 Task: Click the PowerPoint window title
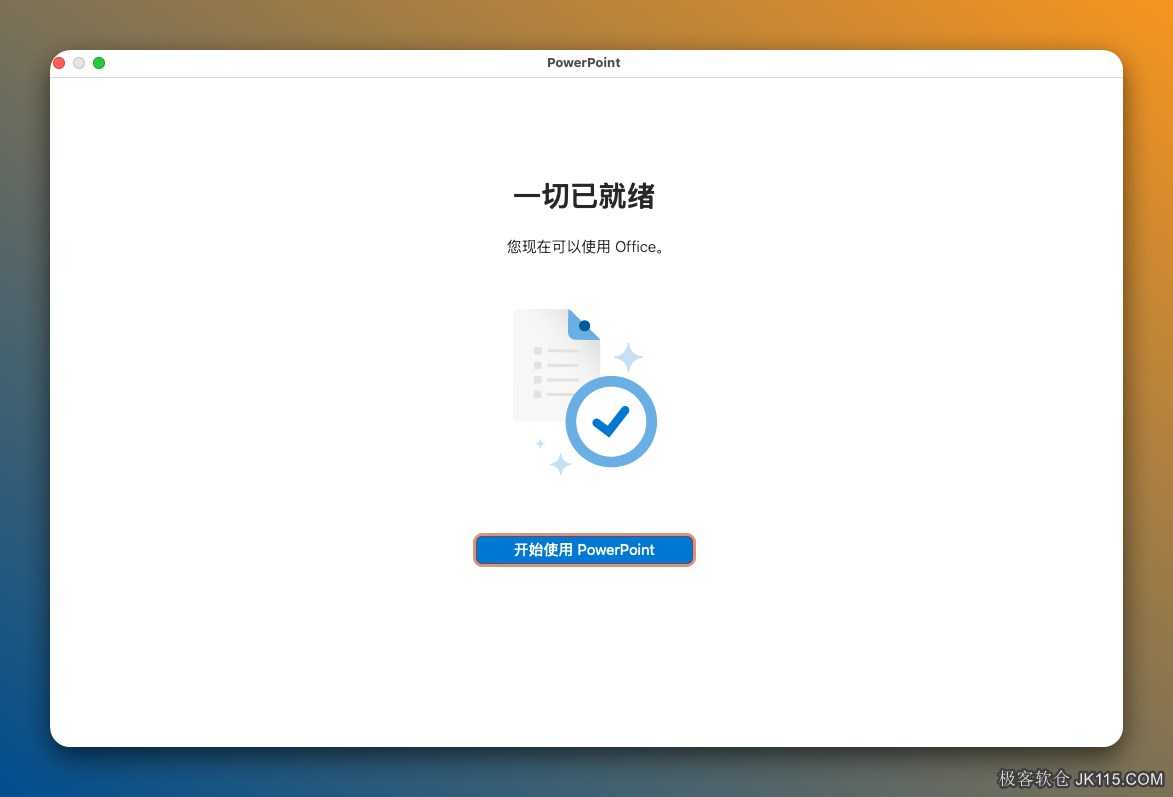point(584,63)
